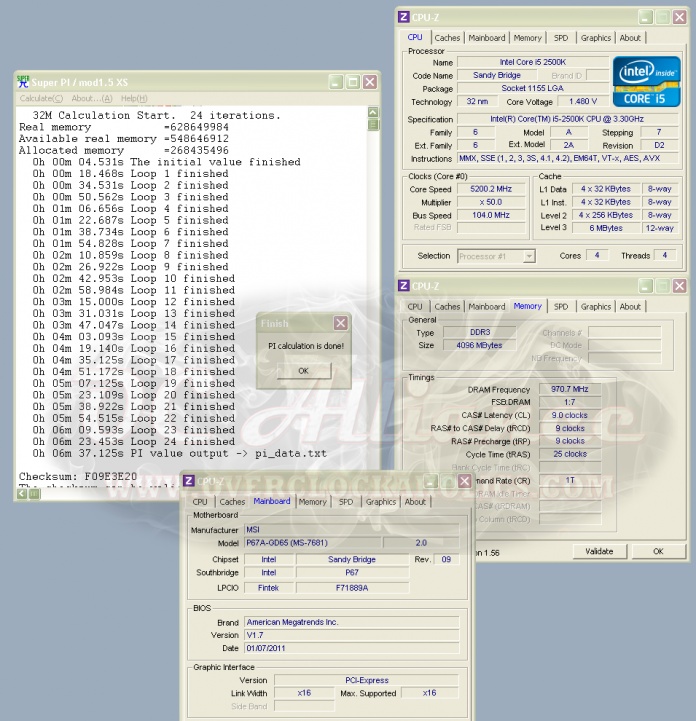Click the Validate button in CPU-Z
The image size is (696, 721).
[599, 551]
